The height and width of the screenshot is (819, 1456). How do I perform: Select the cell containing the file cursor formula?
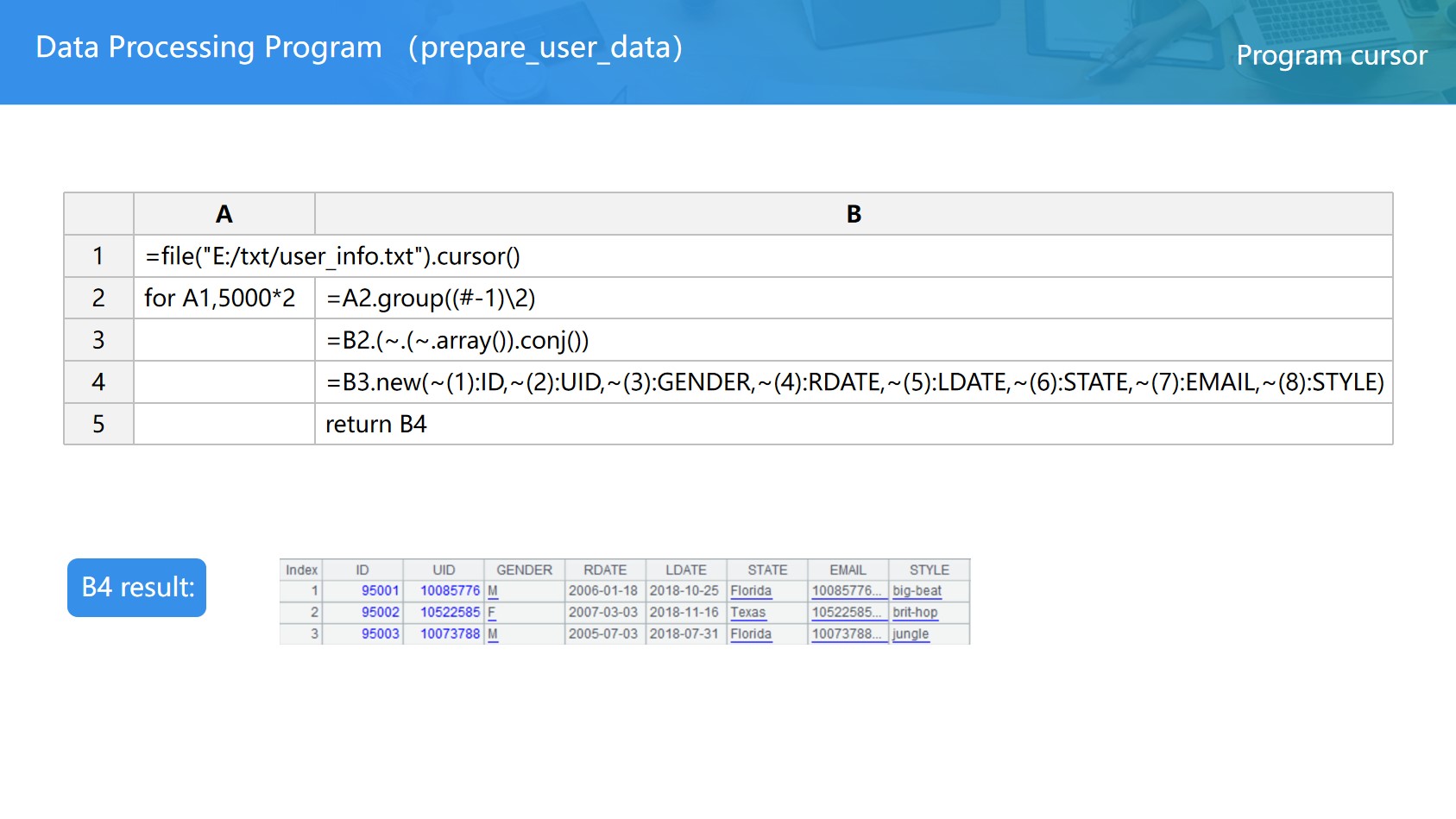tap(332, 256)
